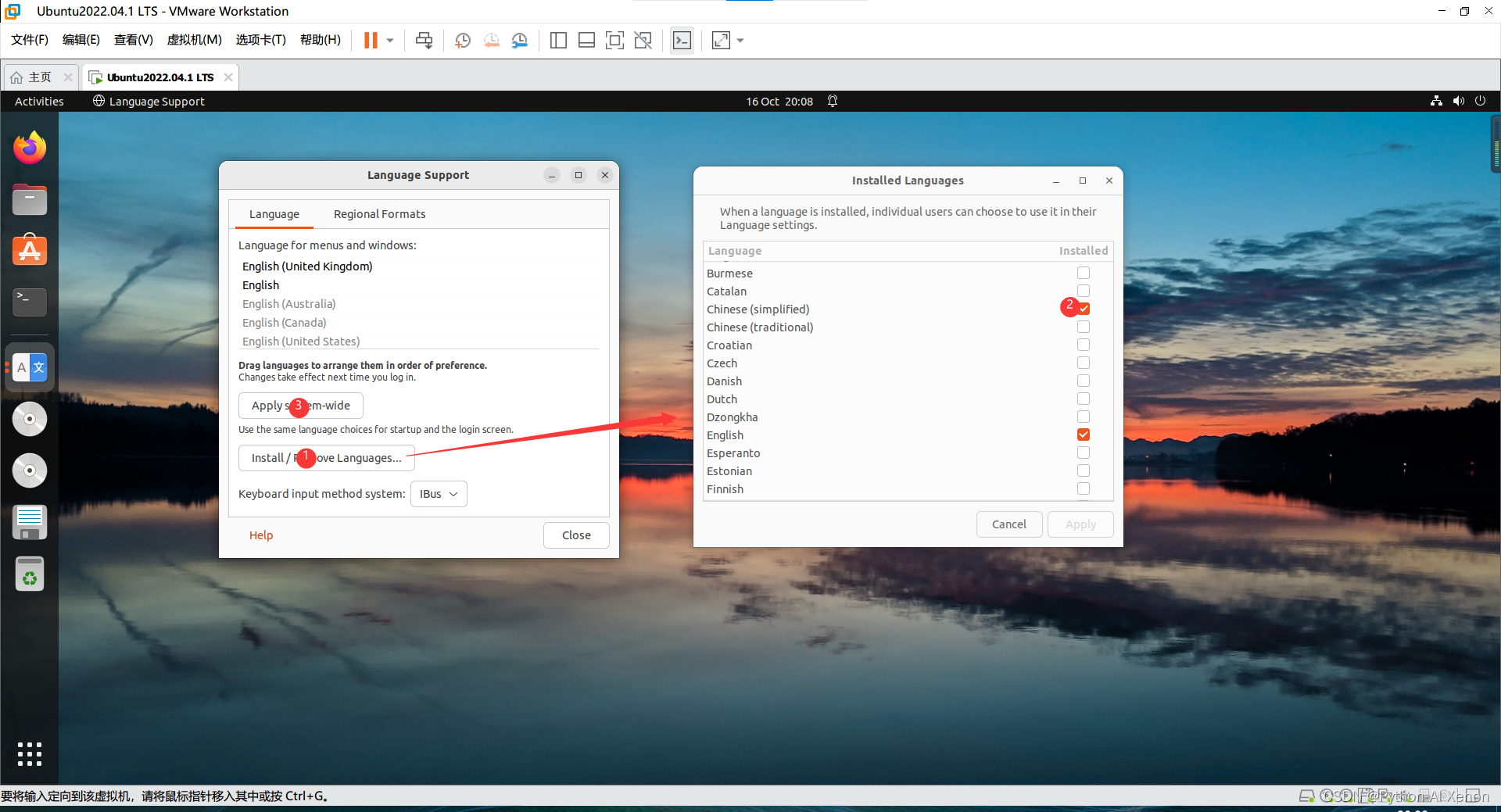This screenshot has width=1501, height=812.
Task: Toggle the Burmese installed checkbox
Action: pyautogui.click(x=1084, y=273)
